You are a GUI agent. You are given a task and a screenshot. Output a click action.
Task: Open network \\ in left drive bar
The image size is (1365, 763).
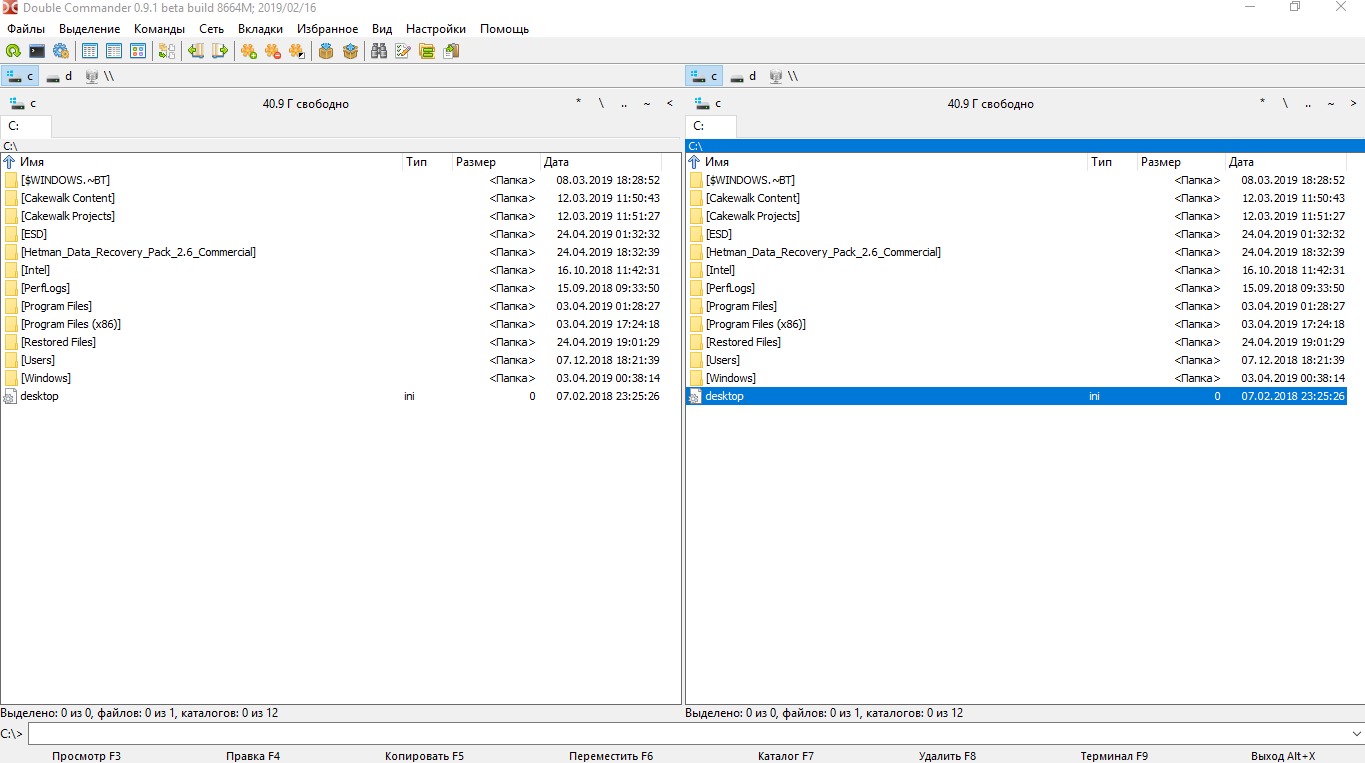99,76
